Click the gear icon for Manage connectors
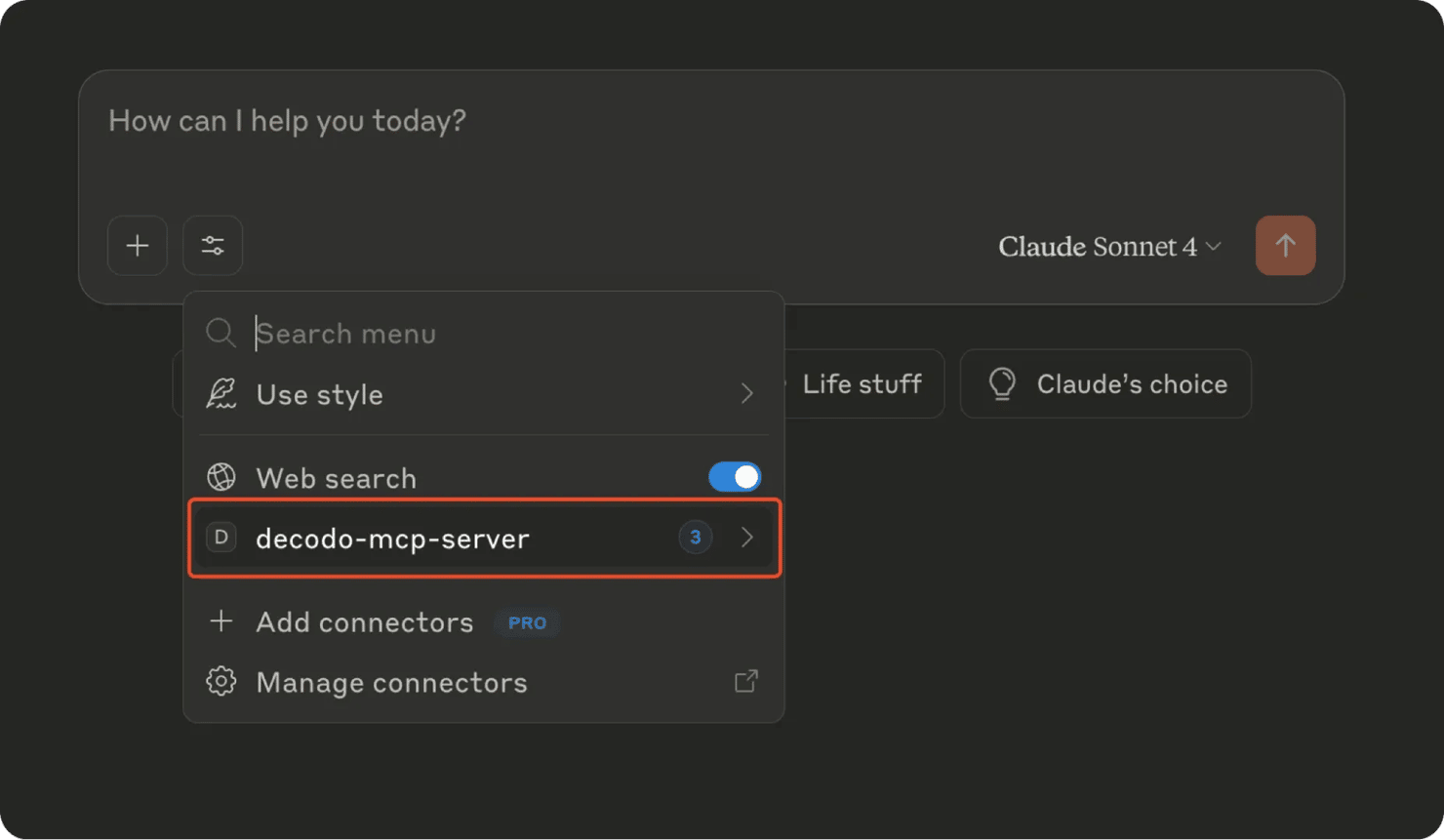1444x840 pixels. [221, 681]
